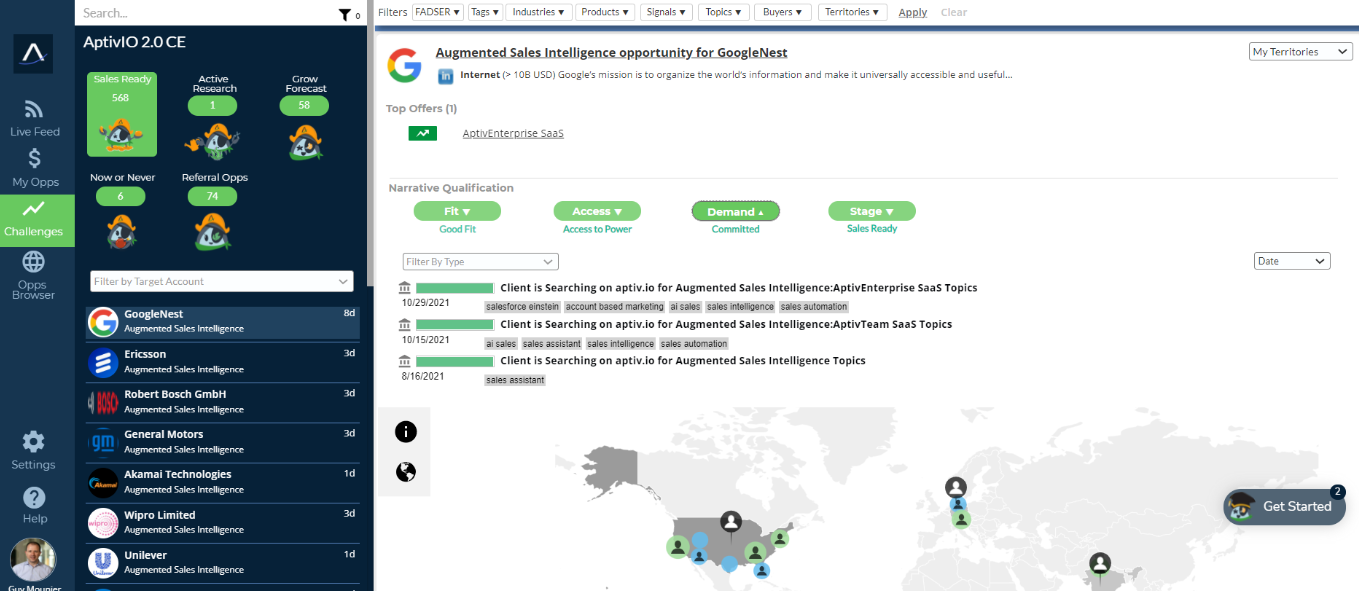Select the Unilever account row
Image resolution: width=1359 pixels, height=591 pixels.
point(222,563)
